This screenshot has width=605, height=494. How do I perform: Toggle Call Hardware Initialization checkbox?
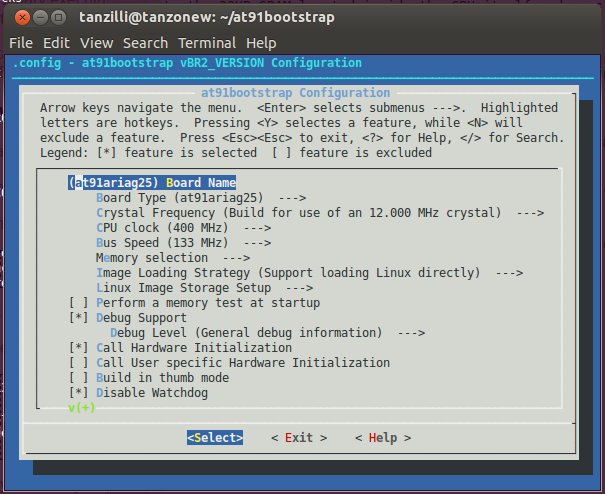pos(180,348)
